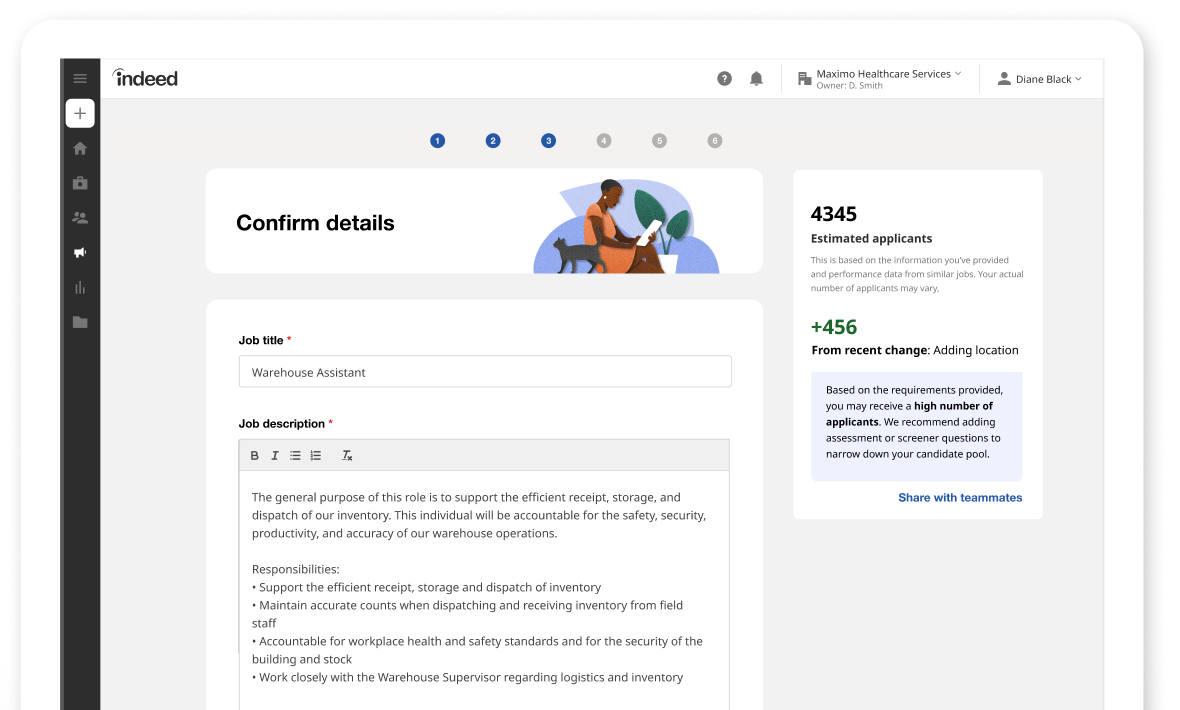The width and height of the screenshot is (1180, 710).
Task: Click the 'Owner: D. Smith' text
Action: coord(850,86)
